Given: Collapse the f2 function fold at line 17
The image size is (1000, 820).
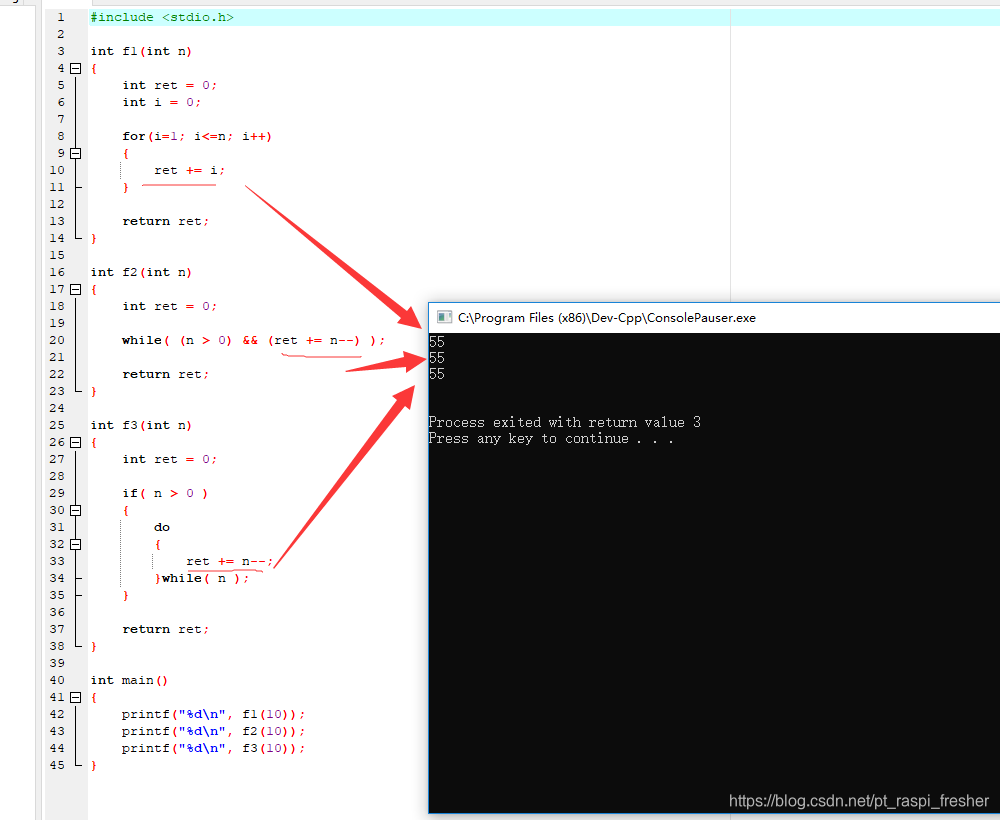Looking at the screenshot, I should click(x=75, y=289).
